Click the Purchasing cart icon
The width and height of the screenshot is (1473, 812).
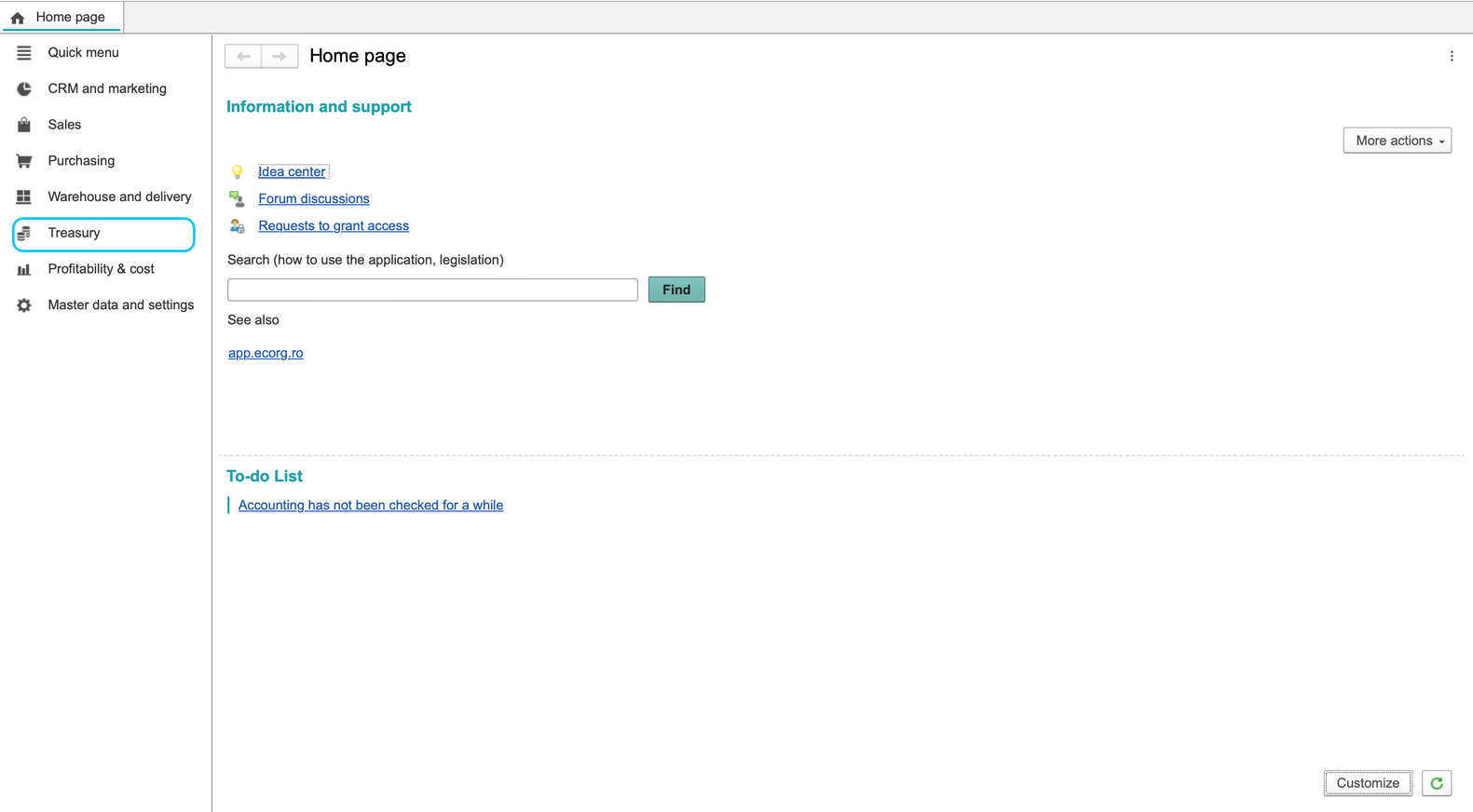24,161
